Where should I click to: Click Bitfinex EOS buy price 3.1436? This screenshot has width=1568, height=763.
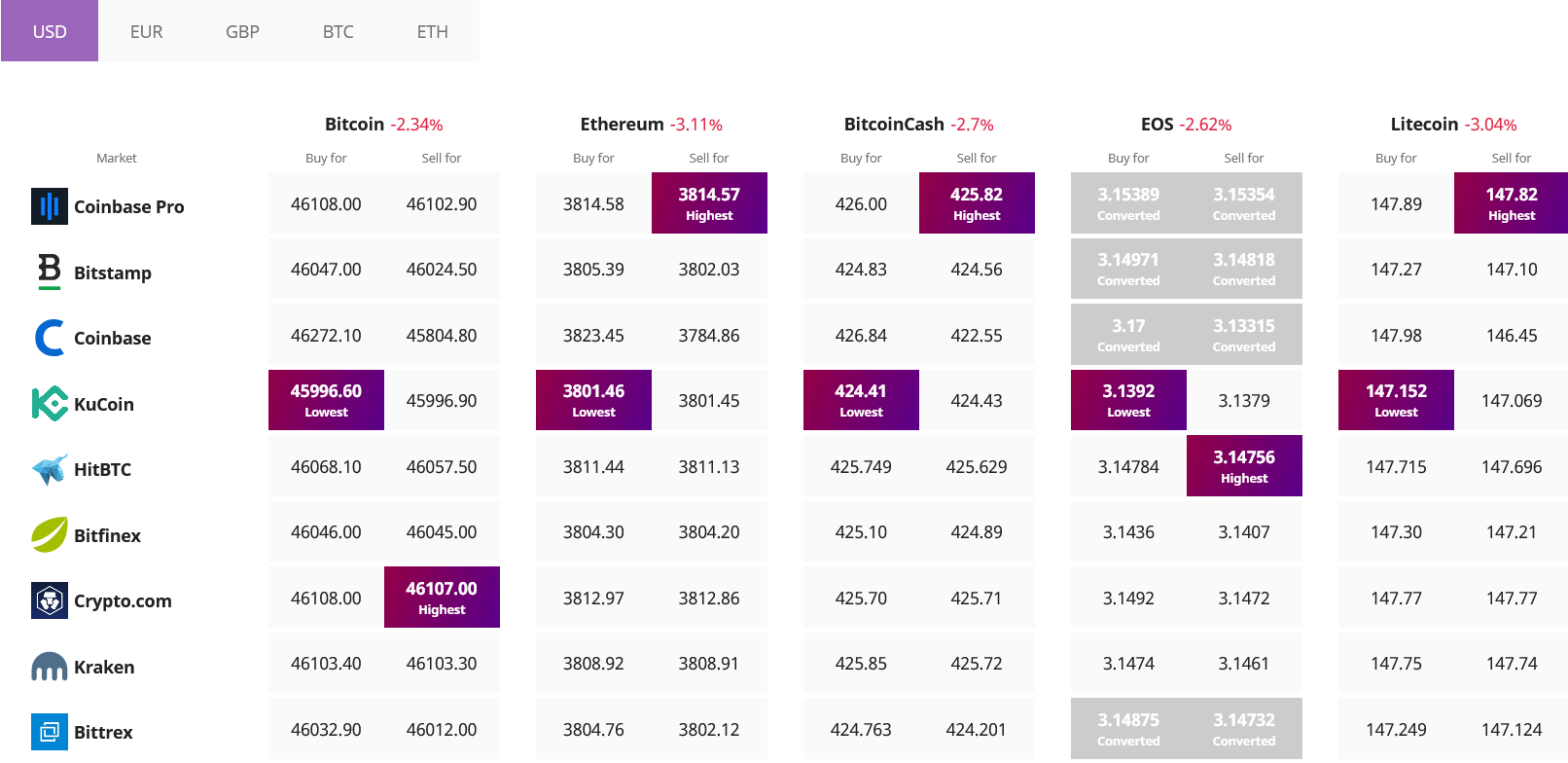(x=1128, y=532)
